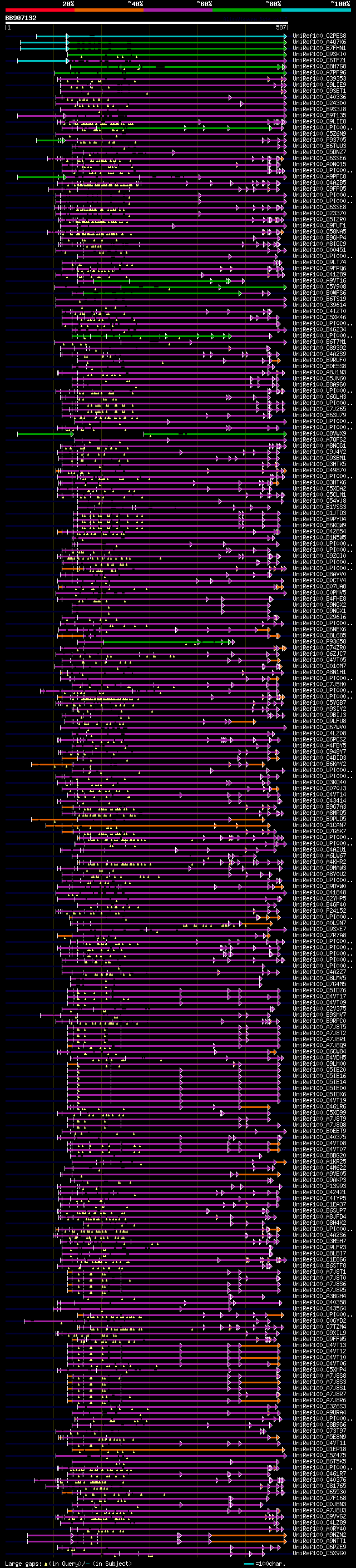The width and height of the screenshot is (356, 1568).
Task: Click the Large gaps legend text
Action: point(68,1563)
